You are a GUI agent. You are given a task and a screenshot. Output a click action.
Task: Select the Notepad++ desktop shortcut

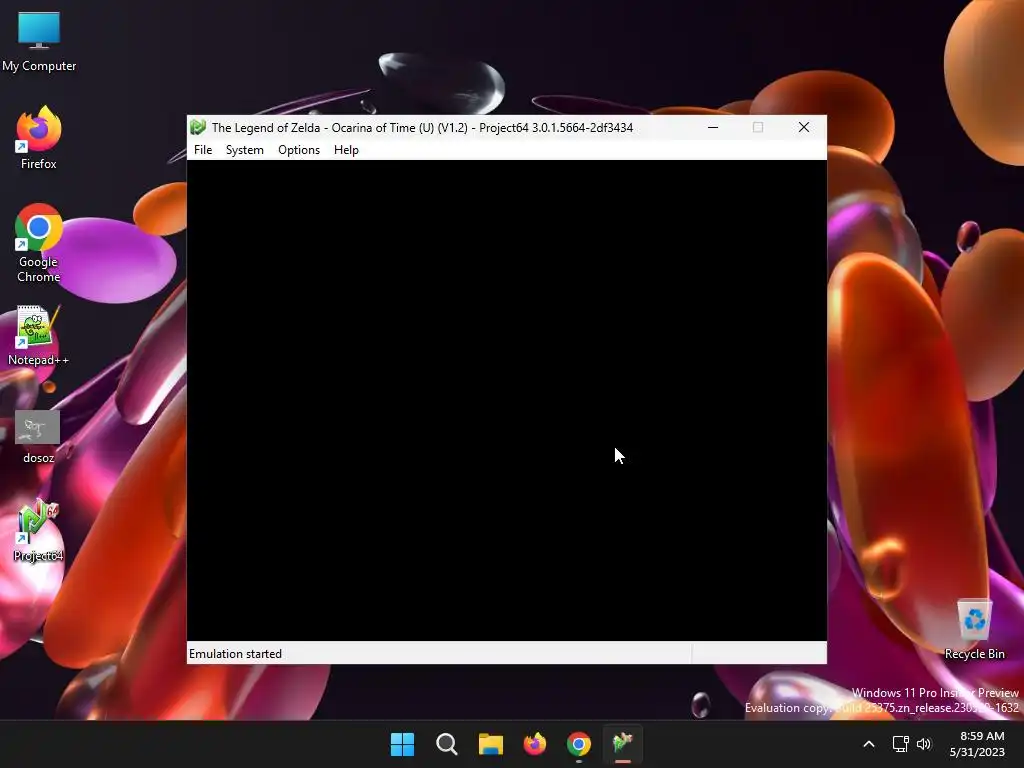[x=39, y=336]
